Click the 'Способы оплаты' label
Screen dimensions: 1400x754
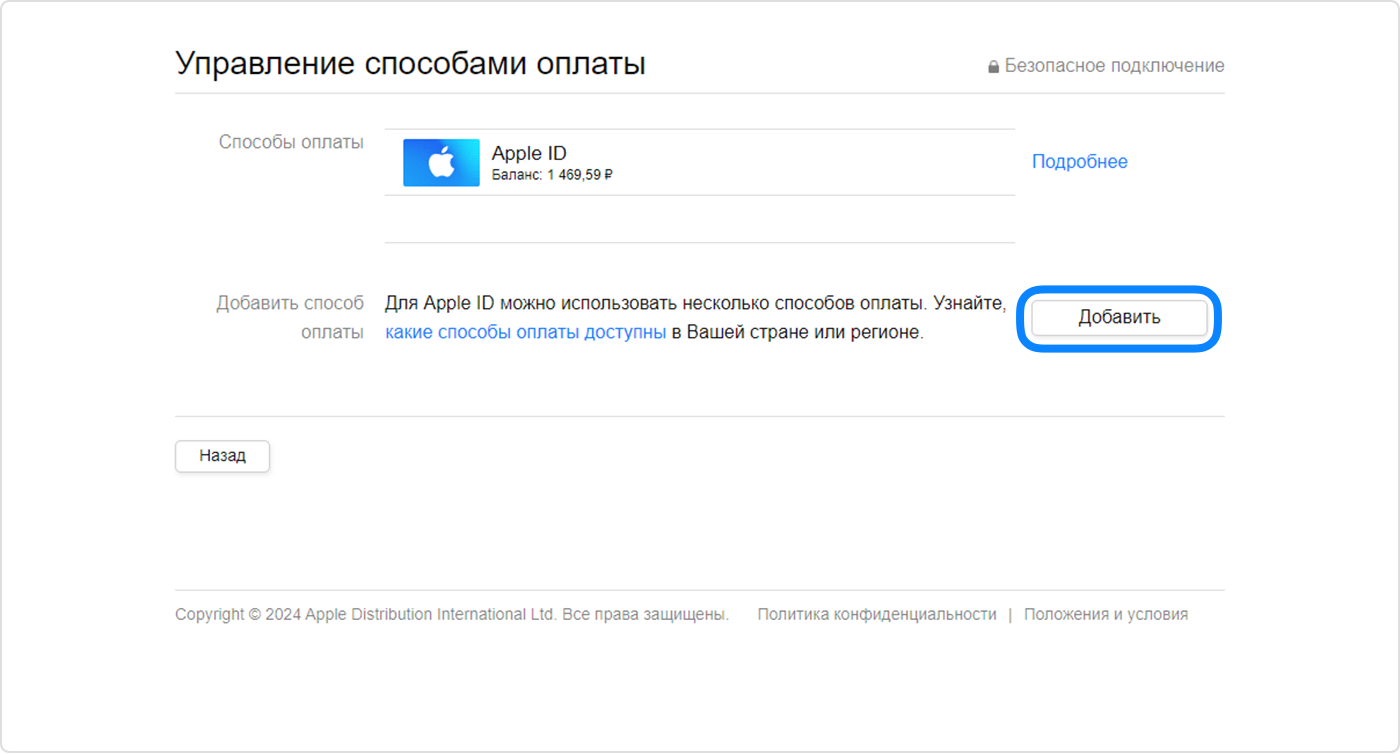tap(291, 142)
